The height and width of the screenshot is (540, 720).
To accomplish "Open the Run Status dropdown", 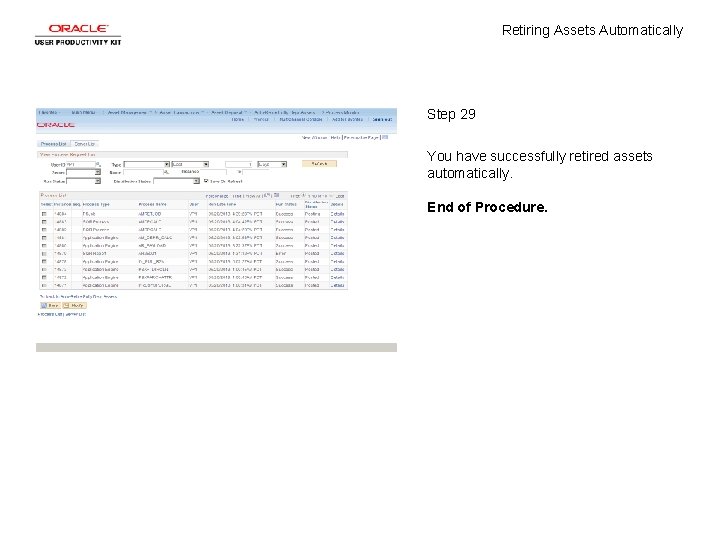I will [x=83, y=181].
